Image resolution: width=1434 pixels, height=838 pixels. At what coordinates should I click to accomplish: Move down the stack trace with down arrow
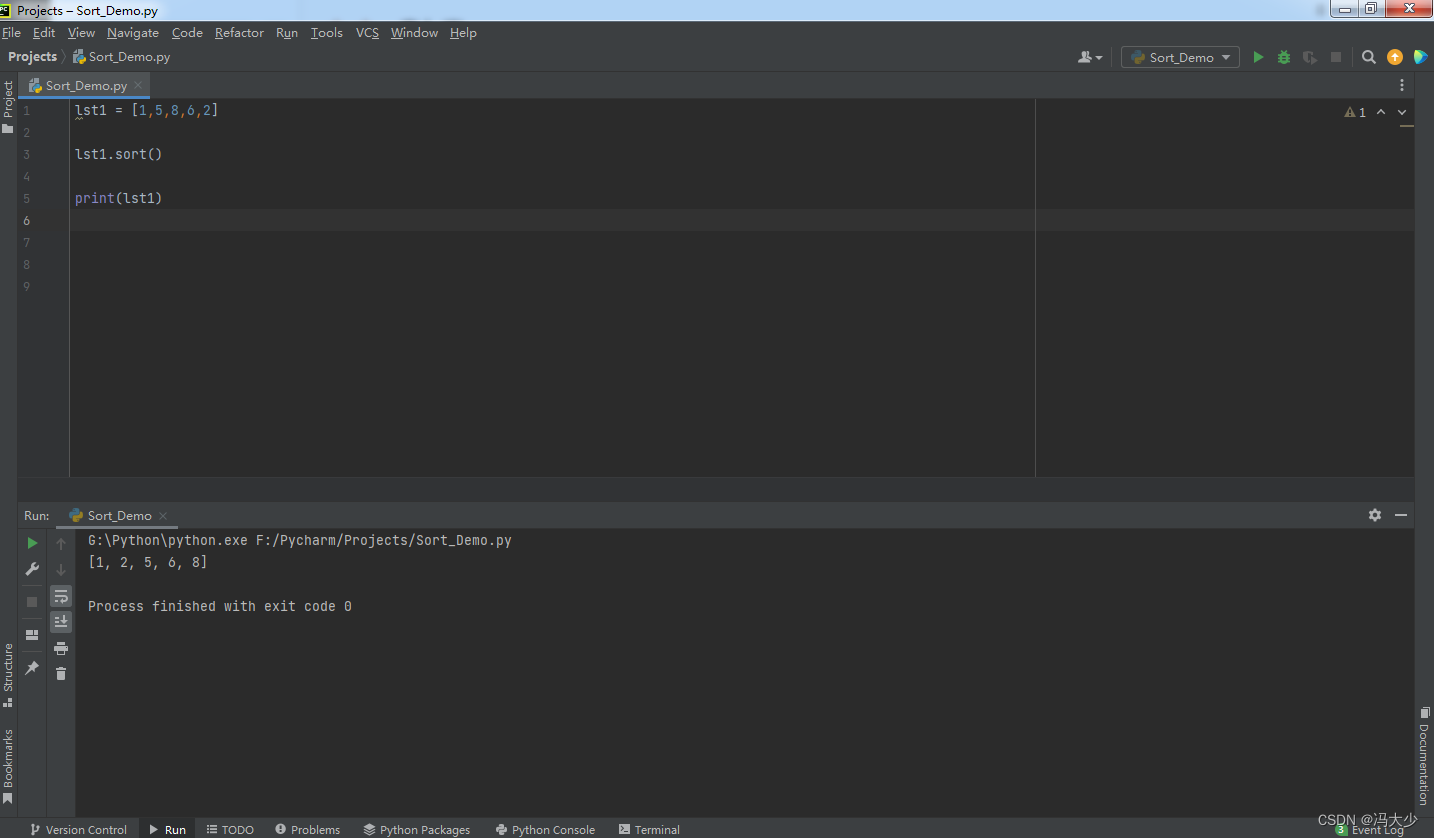61,570
